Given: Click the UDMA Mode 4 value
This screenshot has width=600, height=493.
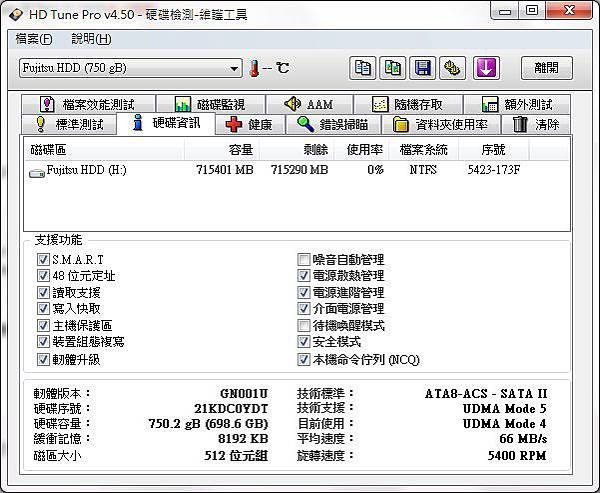Looking at the screenshot, I should 505,424.
